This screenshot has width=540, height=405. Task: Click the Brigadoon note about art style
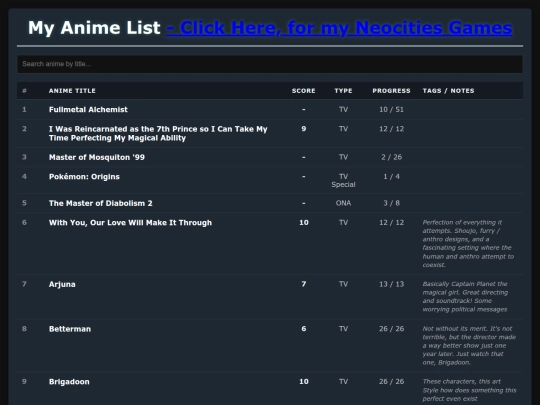[x=469, y=390]
